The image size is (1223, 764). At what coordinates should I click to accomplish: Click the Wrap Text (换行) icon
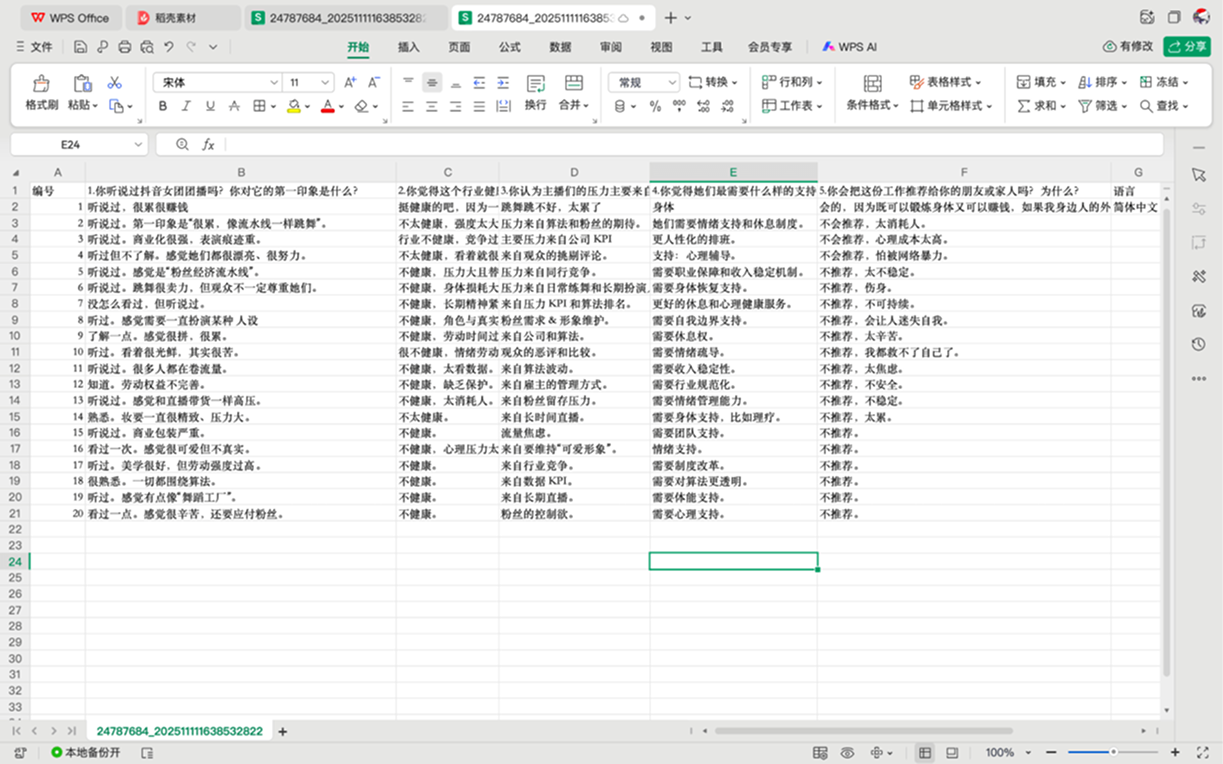click(535, 85)
